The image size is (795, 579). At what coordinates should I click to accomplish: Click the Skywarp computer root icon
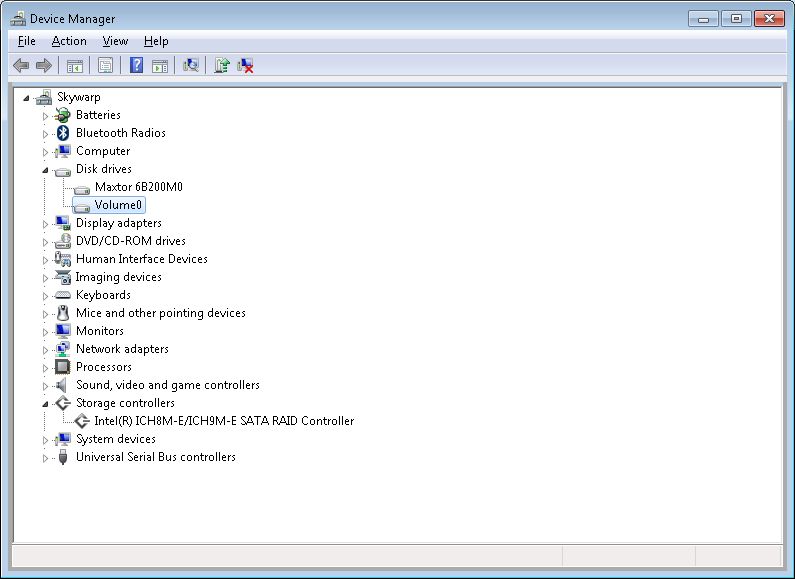pos(44,97)
